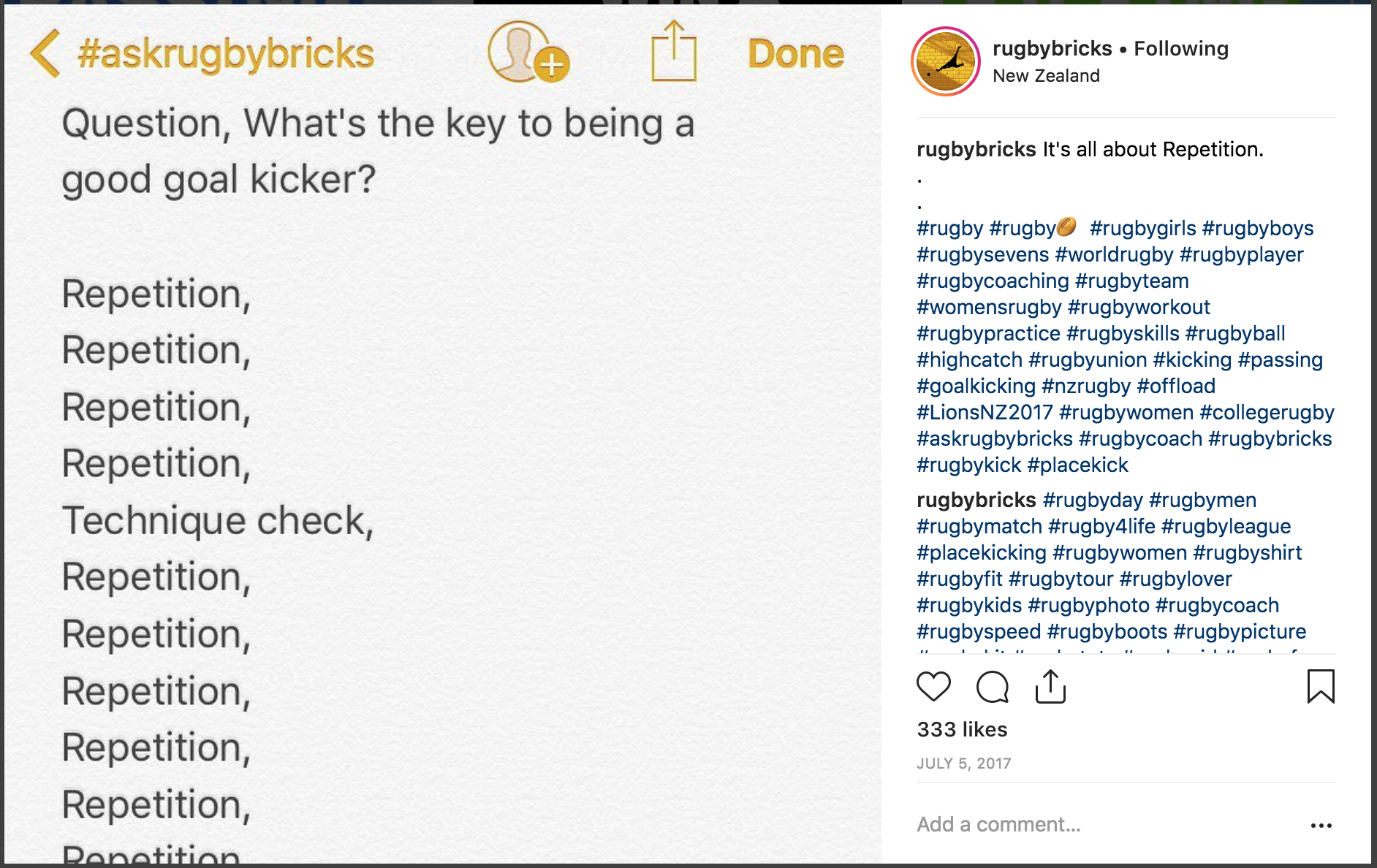
Task: Save the post with the bookmark icon
Action: pyautogui.click(x=1321, y=687)
